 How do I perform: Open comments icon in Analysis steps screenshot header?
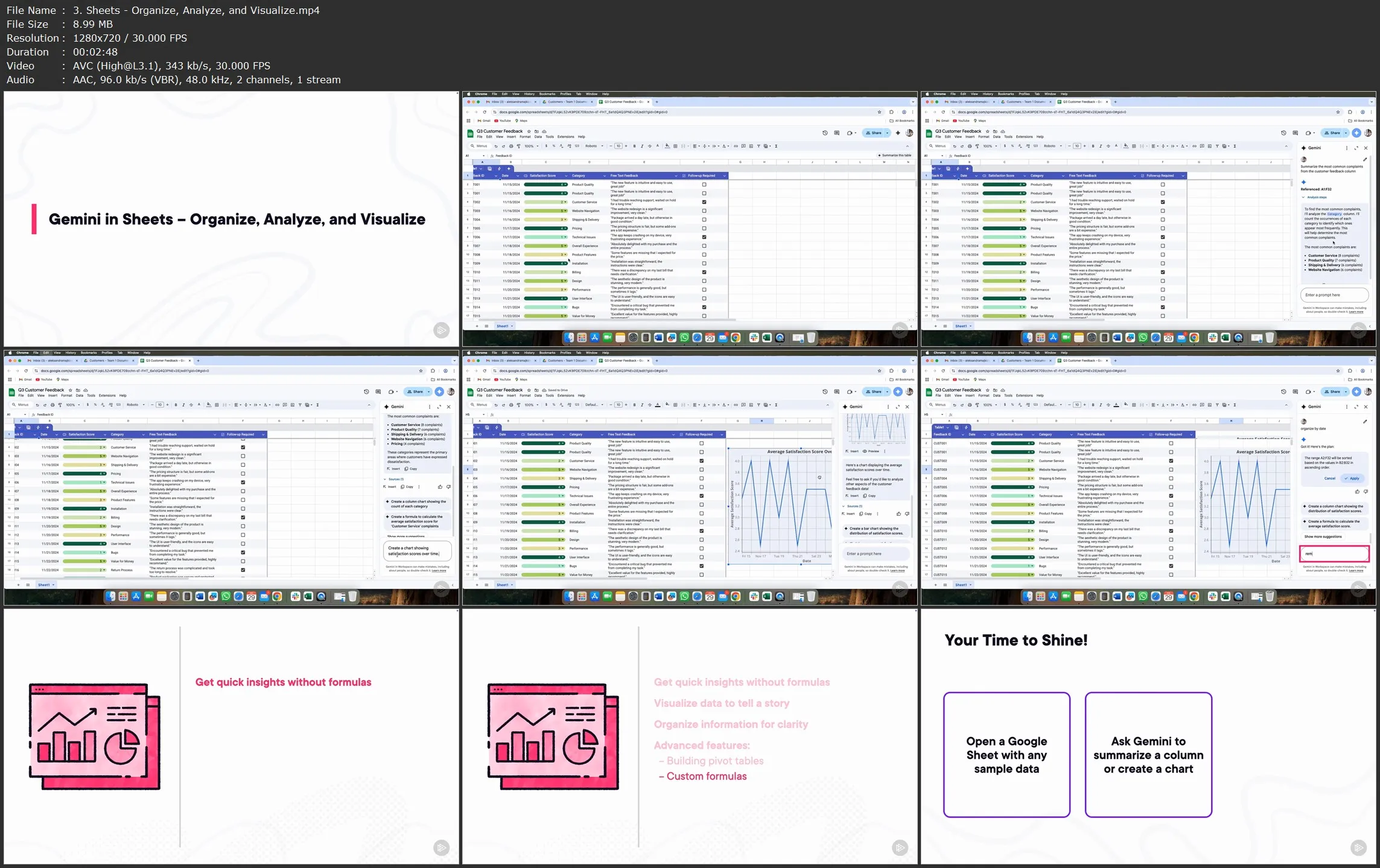(1296, 133)
